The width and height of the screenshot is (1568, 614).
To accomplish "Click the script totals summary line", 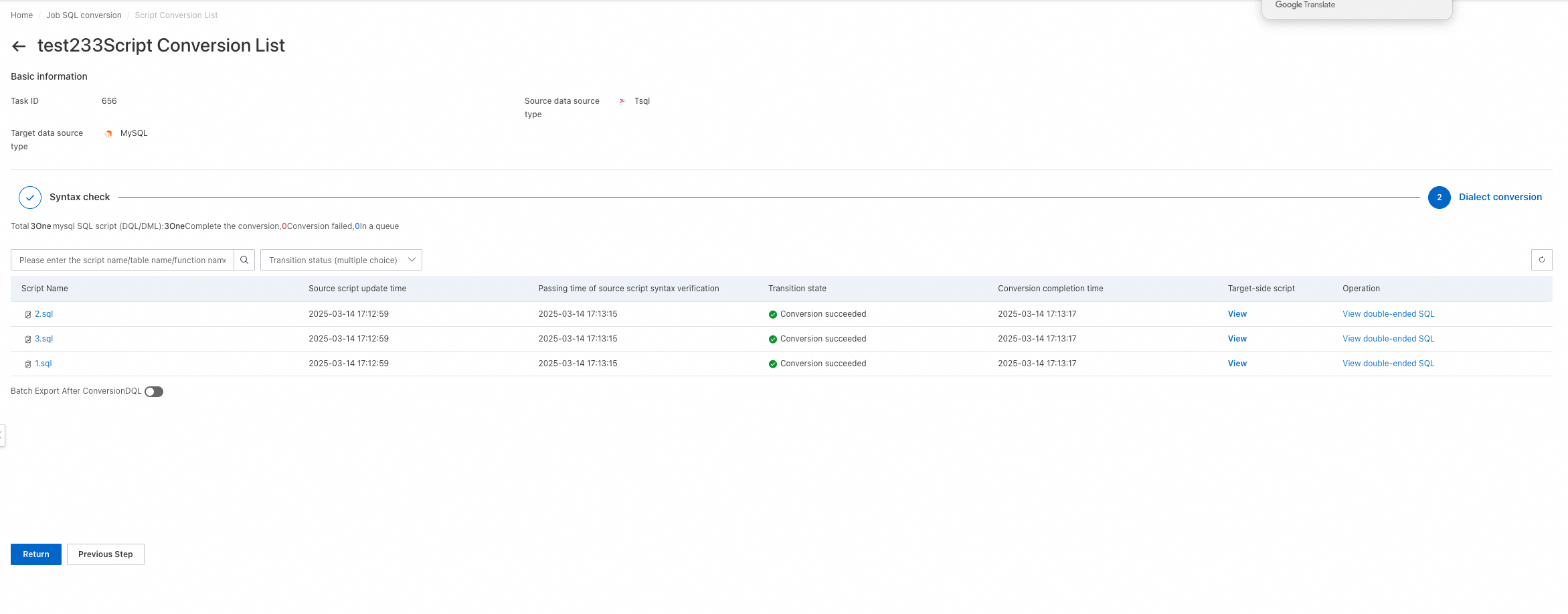I will point(205,226).
